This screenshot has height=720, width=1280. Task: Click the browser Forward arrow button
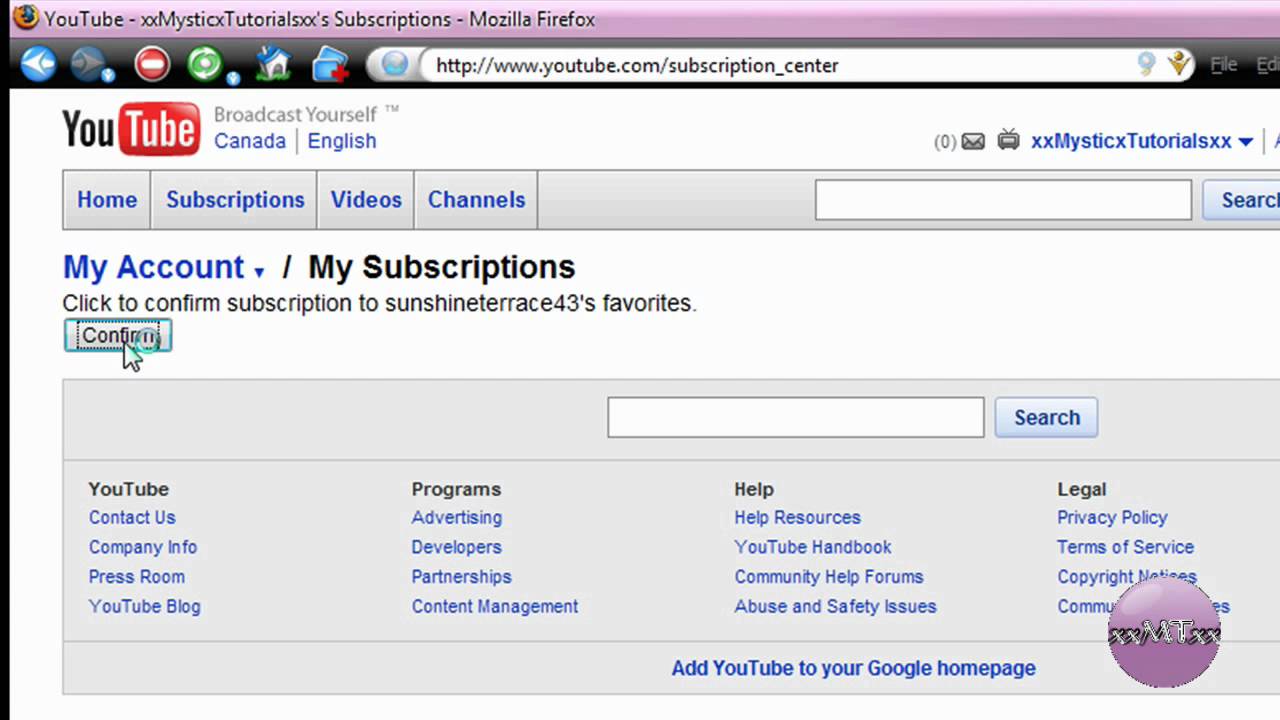click(x=91, y=65)
